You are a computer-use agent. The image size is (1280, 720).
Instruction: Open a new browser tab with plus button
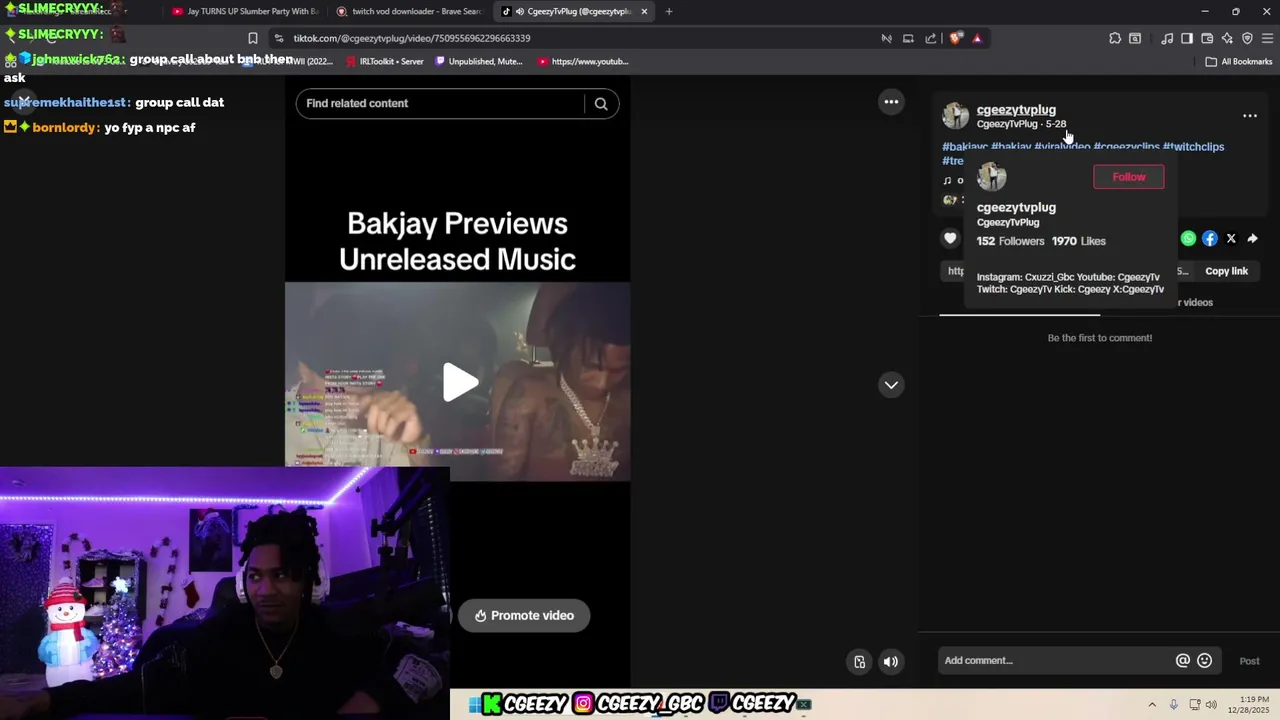tap(669, 12)
